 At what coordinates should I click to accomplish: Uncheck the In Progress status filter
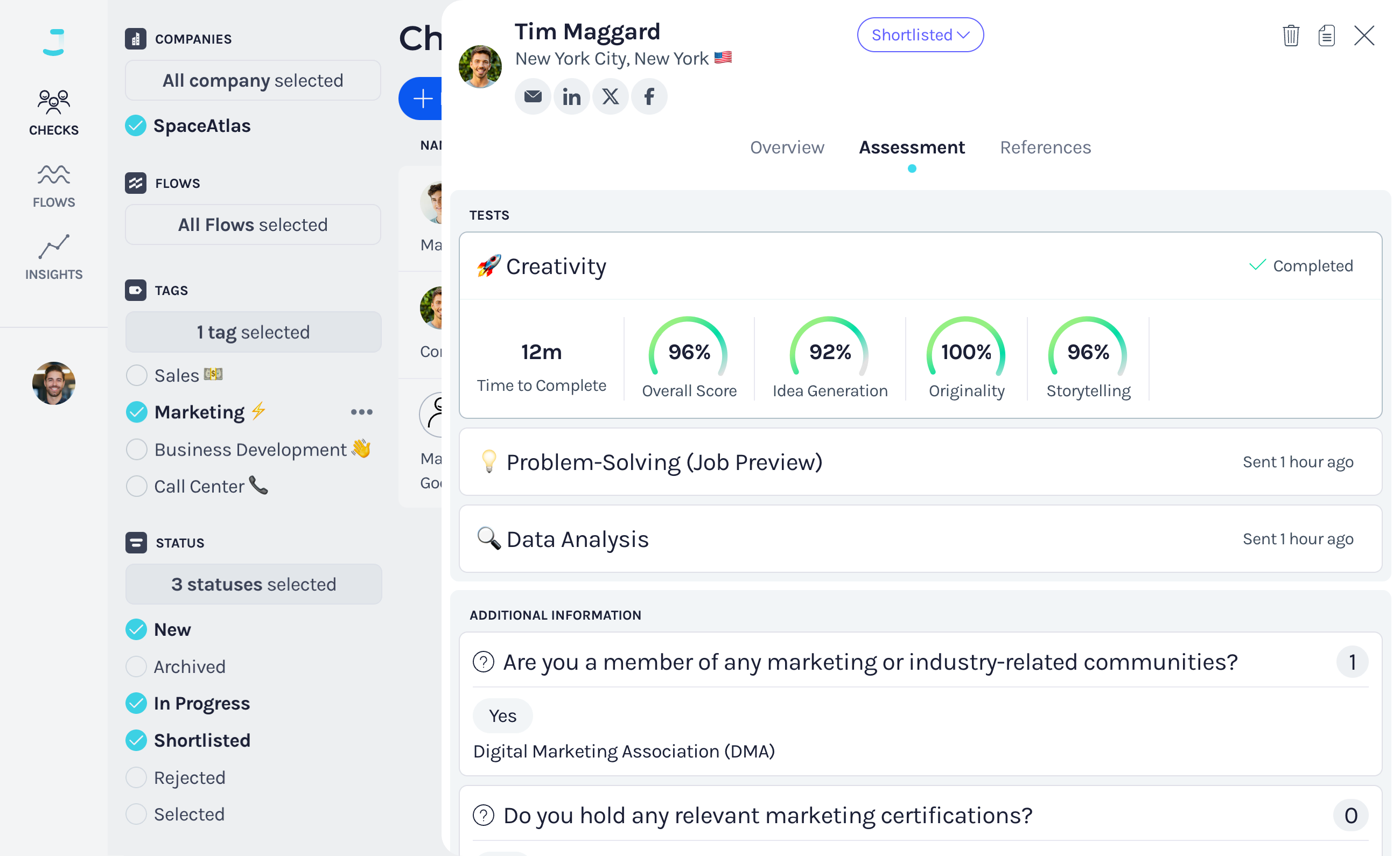pos(136,703)
